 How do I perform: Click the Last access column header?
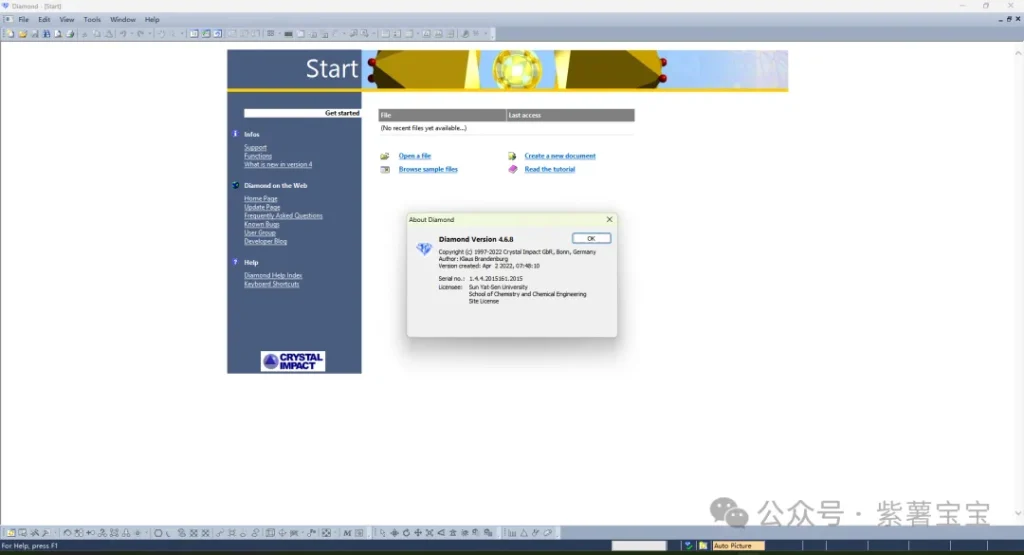tap(569, 115)
